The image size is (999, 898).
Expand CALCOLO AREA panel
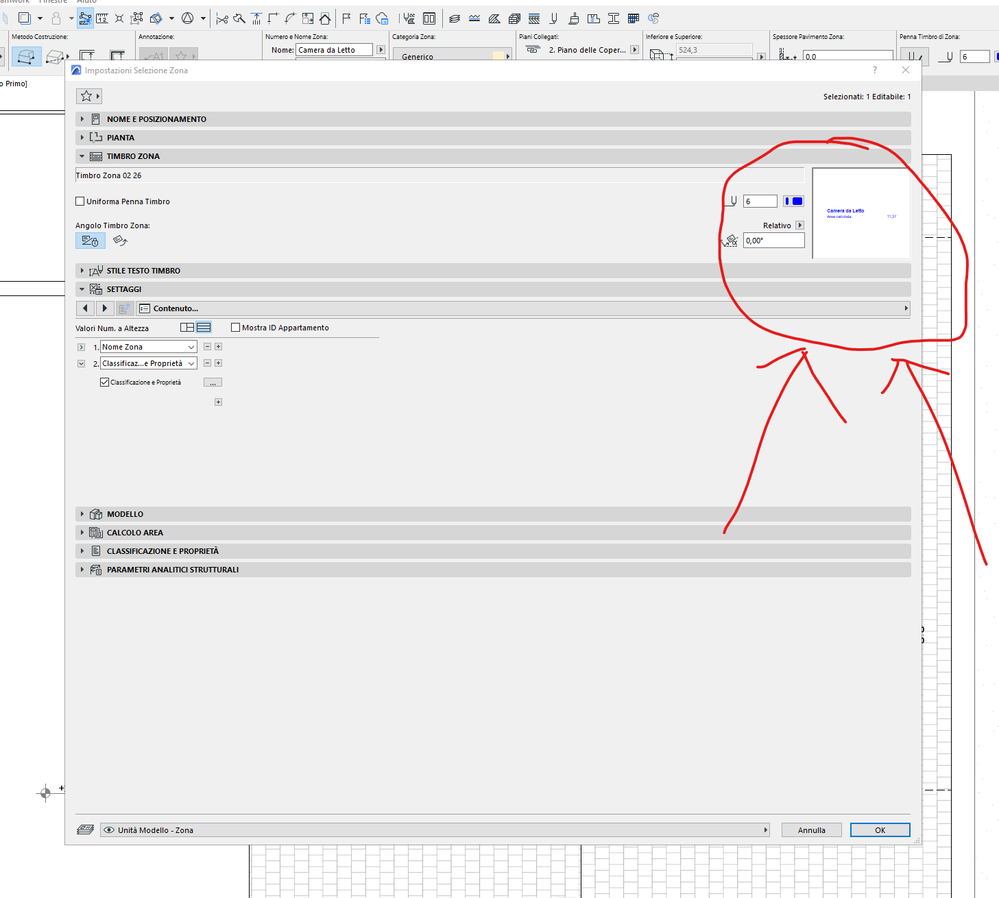[x=493, y=533]
